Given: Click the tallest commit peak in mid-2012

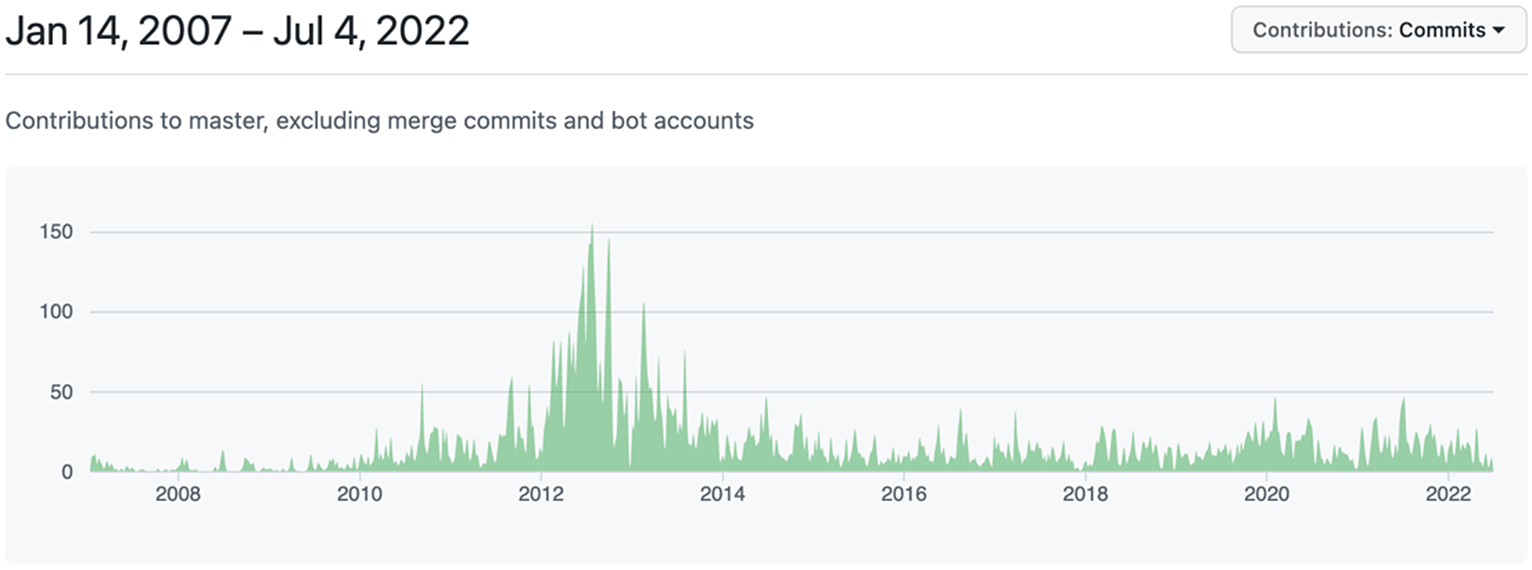Looking at the screenshot, I should click(x=591, y=232).
